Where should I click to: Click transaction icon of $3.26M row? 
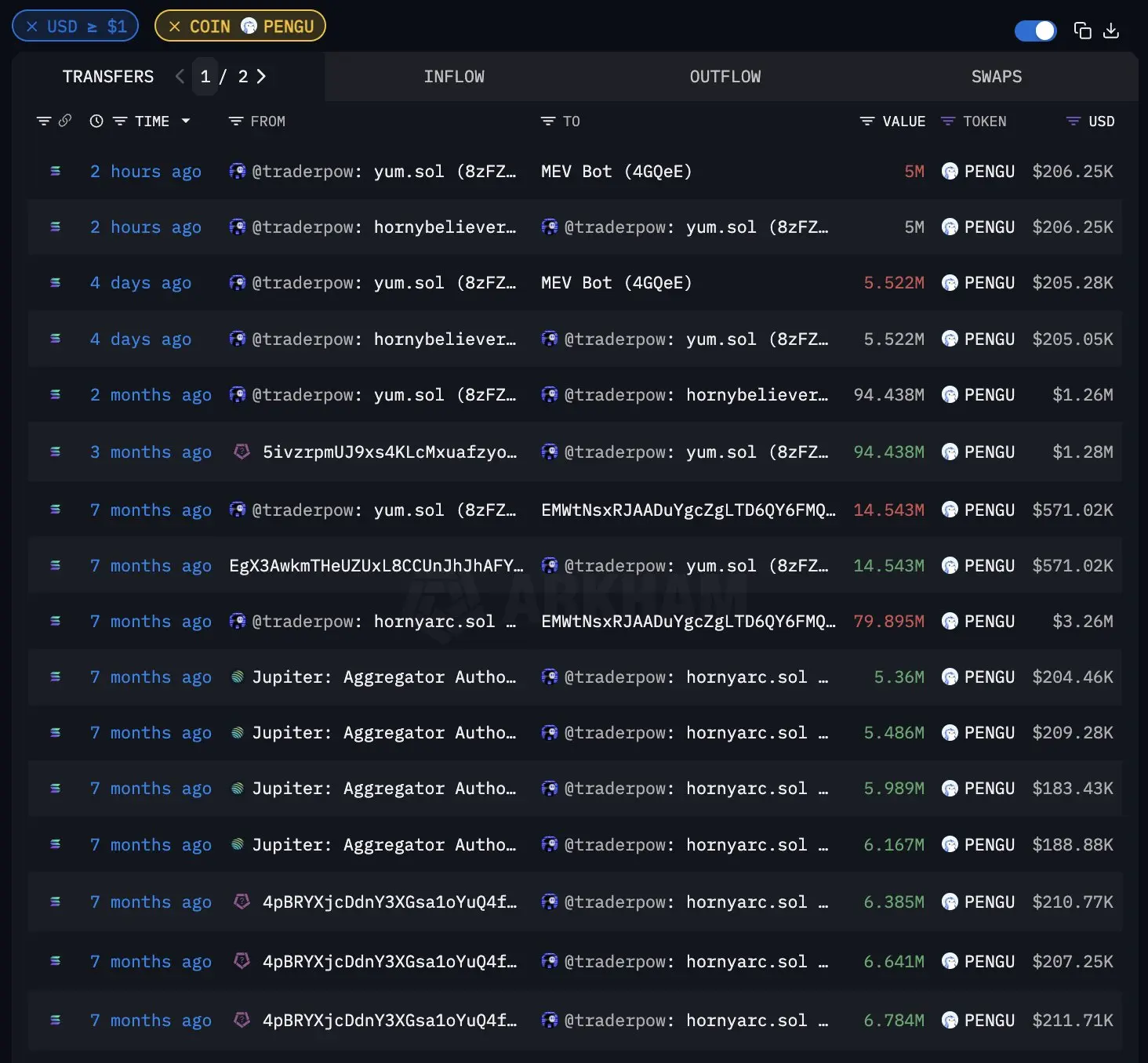point(56,621)
